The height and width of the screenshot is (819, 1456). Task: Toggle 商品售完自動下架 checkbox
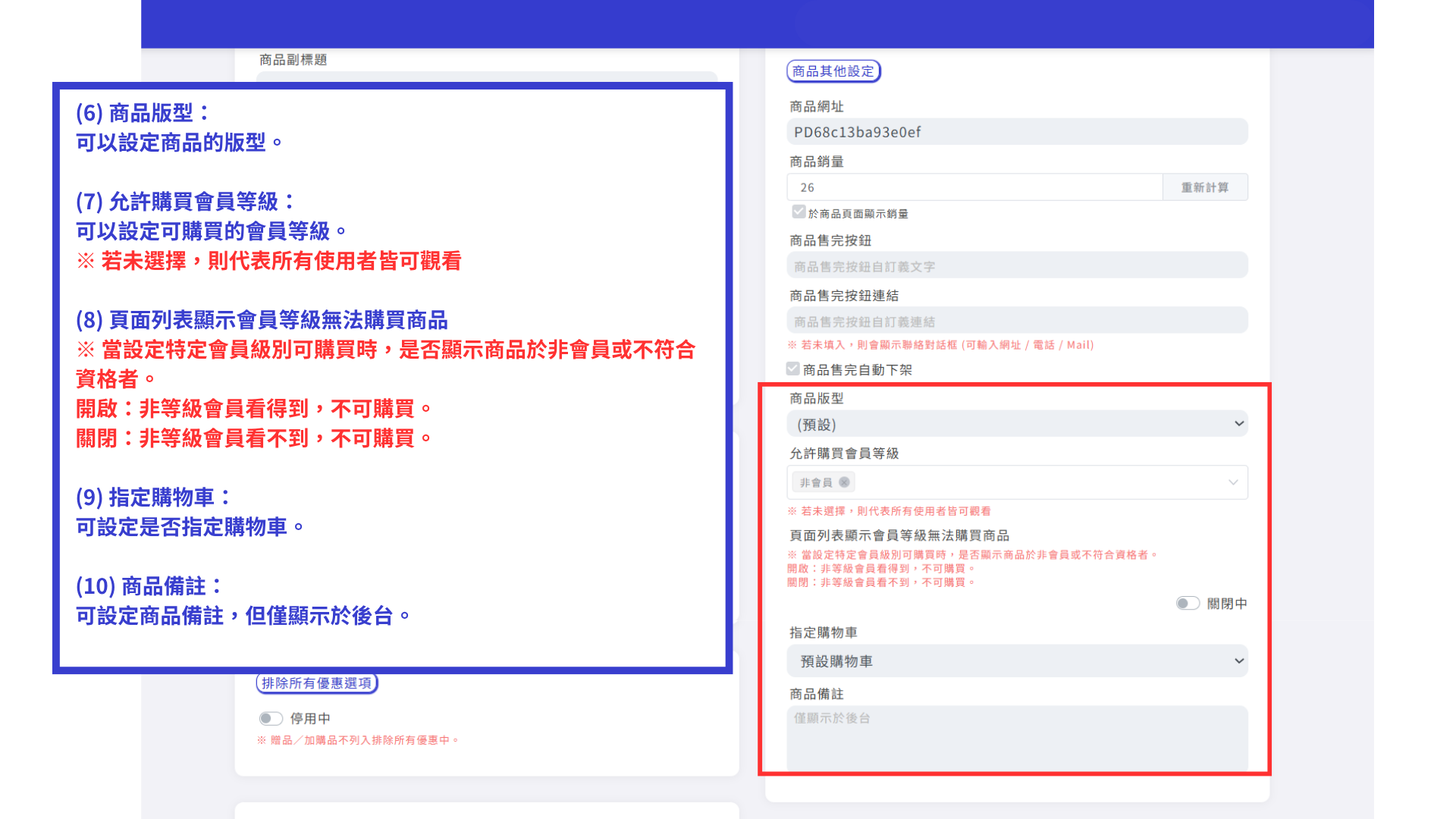tap(793, 369)
